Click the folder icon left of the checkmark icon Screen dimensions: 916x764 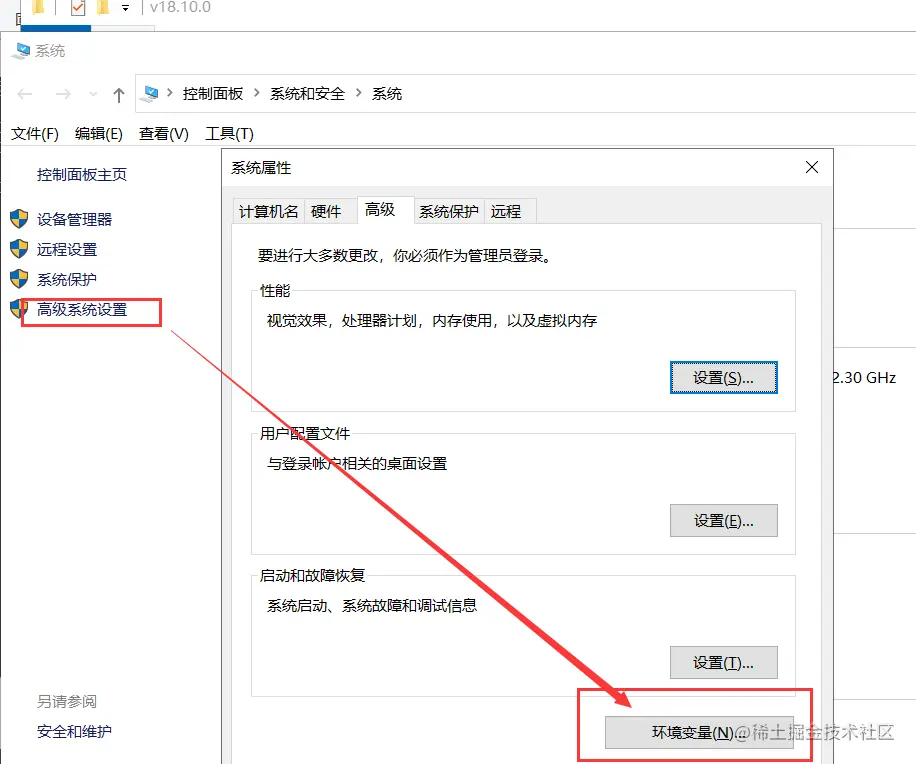(x=38, y=6)
